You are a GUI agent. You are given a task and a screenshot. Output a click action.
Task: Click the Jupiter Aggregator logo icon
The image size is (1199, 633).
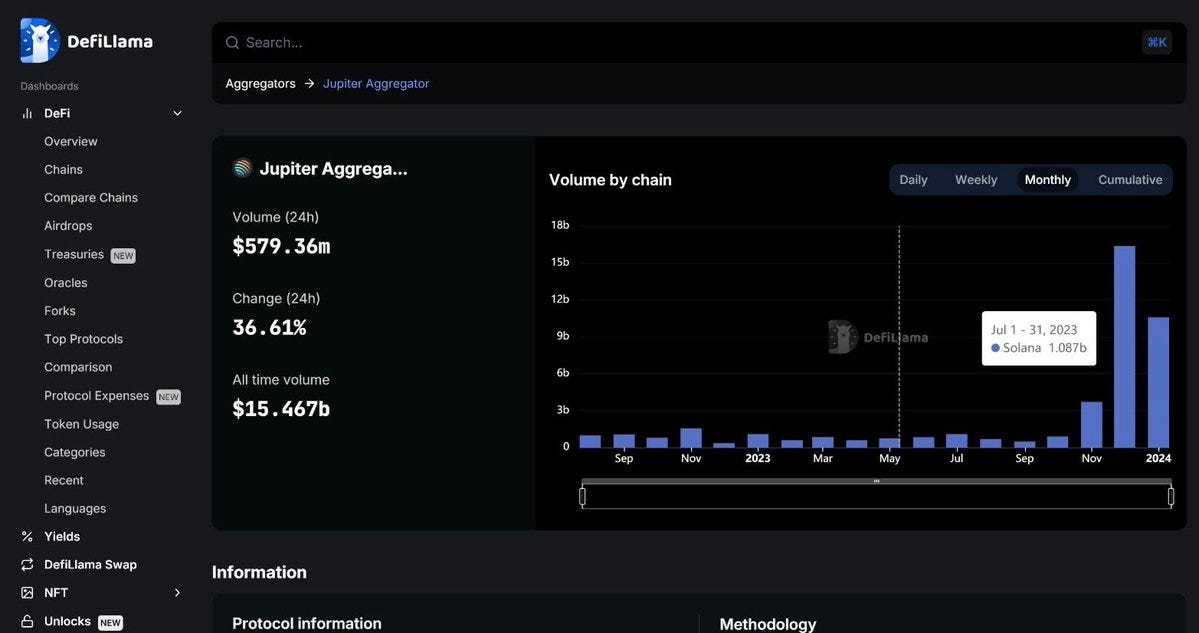242,168
